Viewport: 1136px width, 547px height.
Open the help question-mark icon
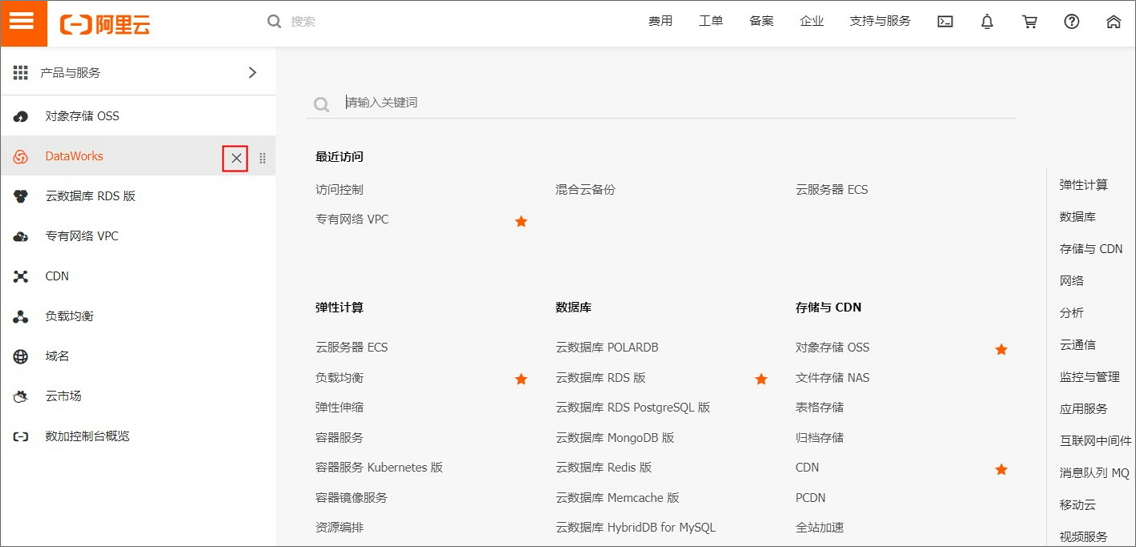pos(1072,22)
